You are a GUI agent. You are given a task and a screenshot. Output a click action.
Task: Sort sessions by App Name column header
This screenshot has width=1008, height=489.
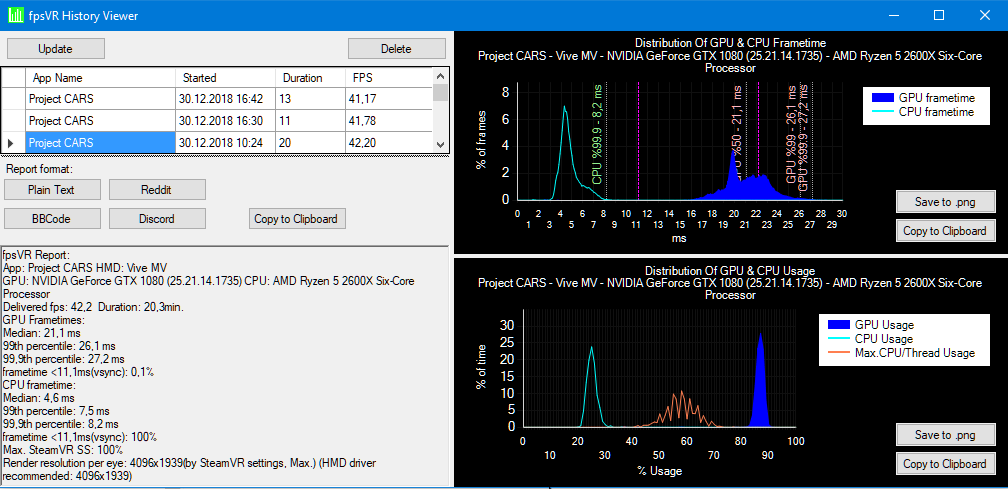(x=100, y=78)
